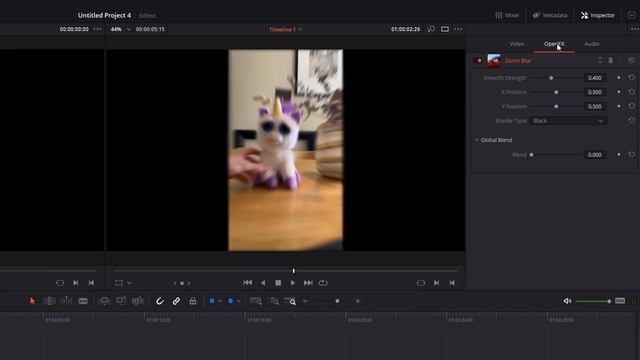
Task: Activate the Dynamic Trim Mode tool
Action: click(x=66, y=301)
